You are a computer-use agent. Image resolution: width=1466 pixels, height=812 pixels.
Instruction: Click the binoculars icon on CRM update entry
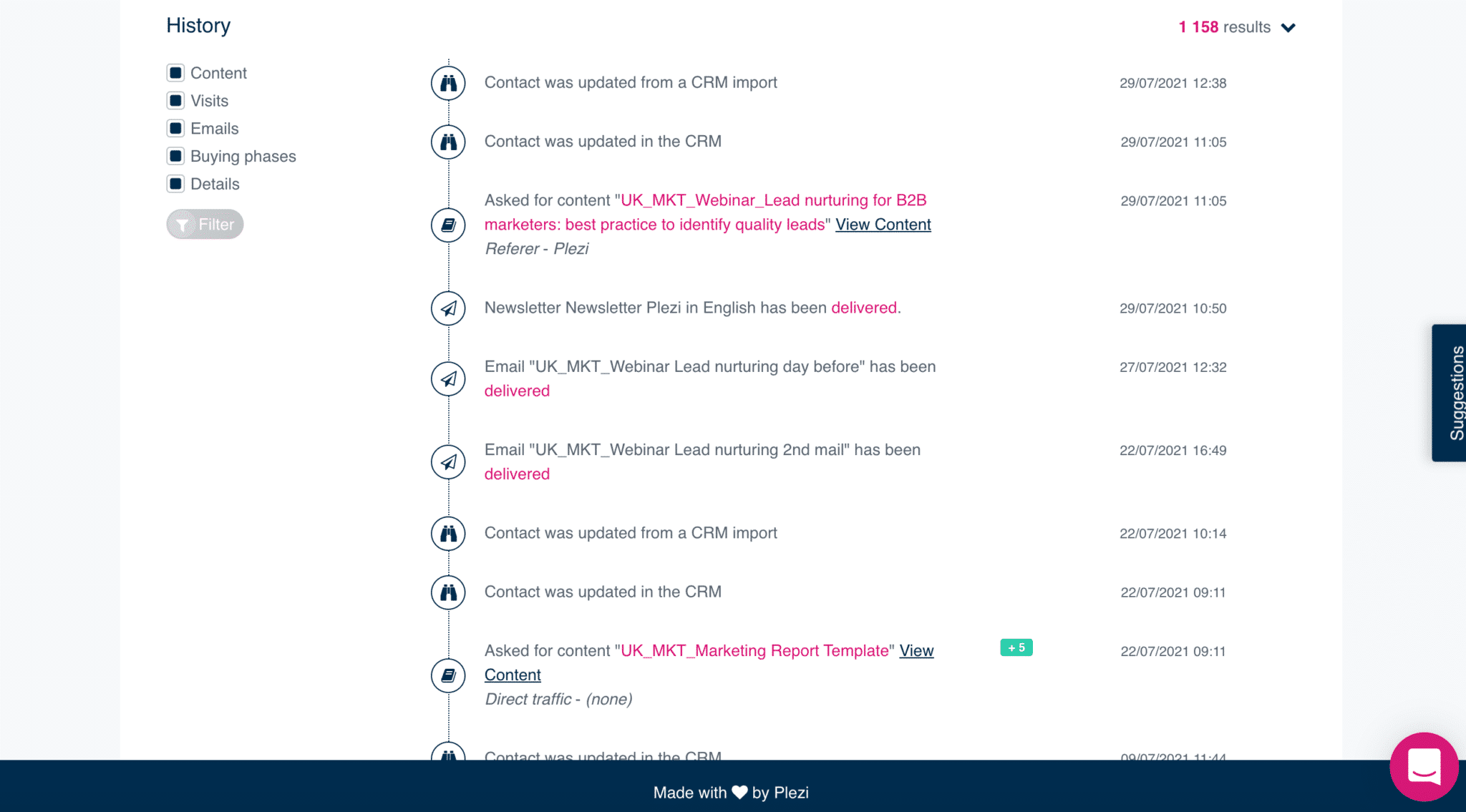tap(450, 83)
